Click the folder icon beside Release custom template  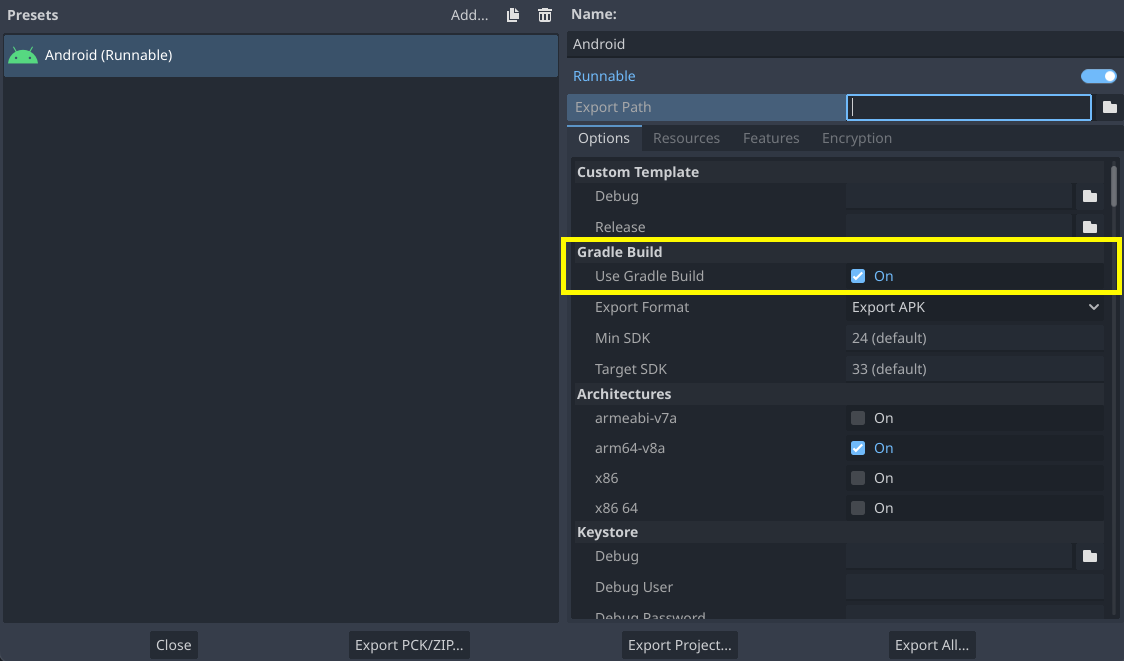click(x=1089, y=226)
